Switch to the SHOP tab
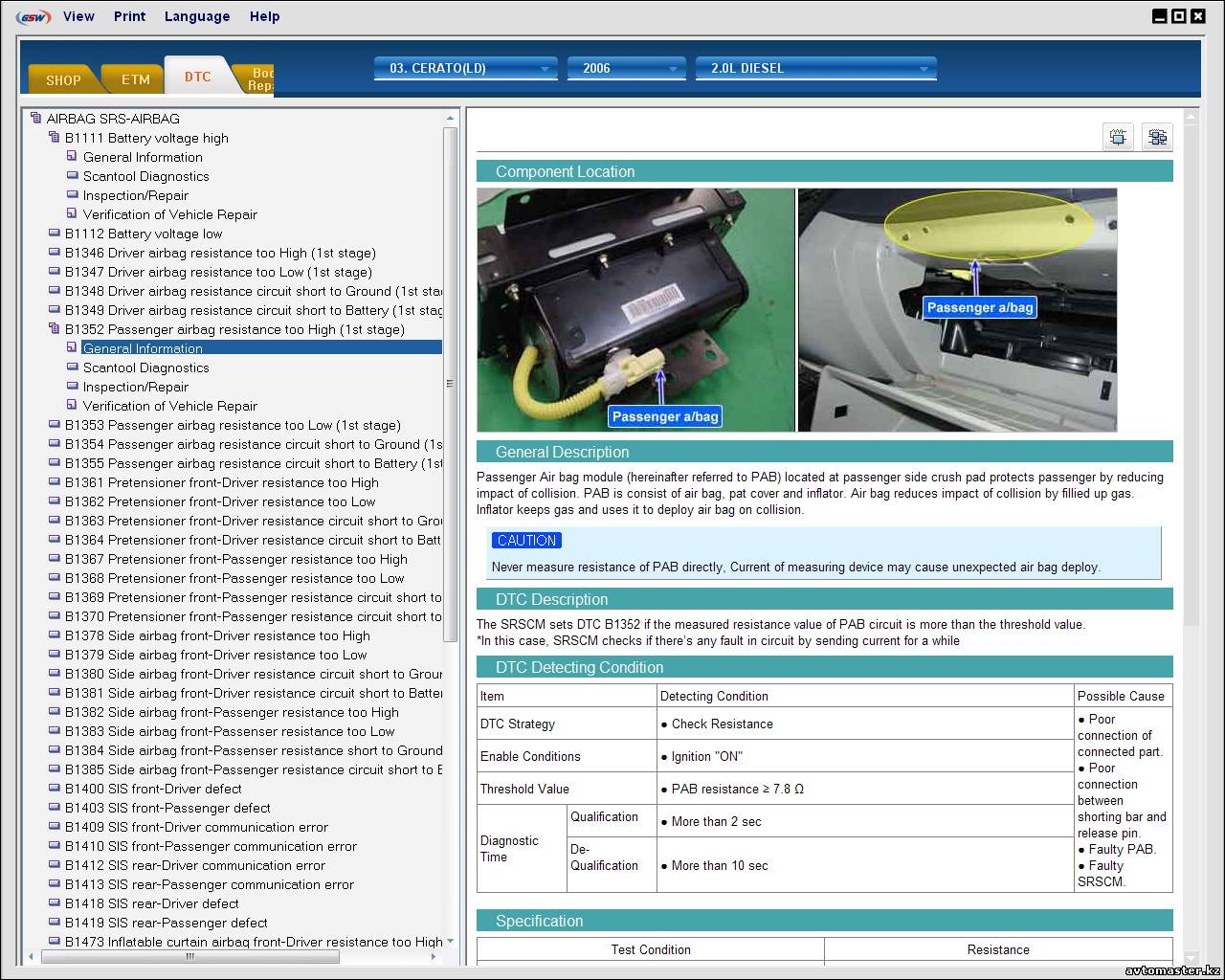 tap(63, 80)
